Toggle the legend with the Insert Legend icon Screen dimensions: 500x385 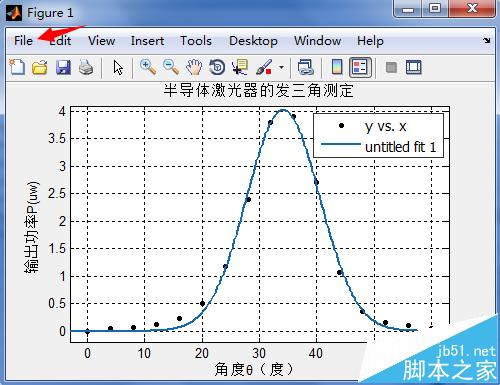(x=360, y=67)
